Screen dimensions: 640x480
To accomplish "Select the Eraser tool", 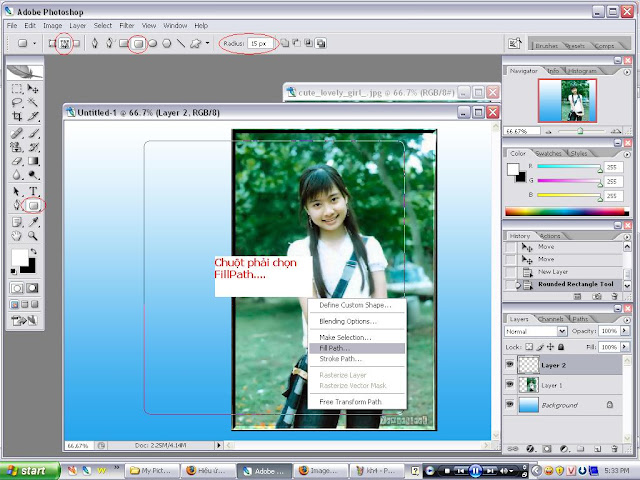I will tap(17, 161).
